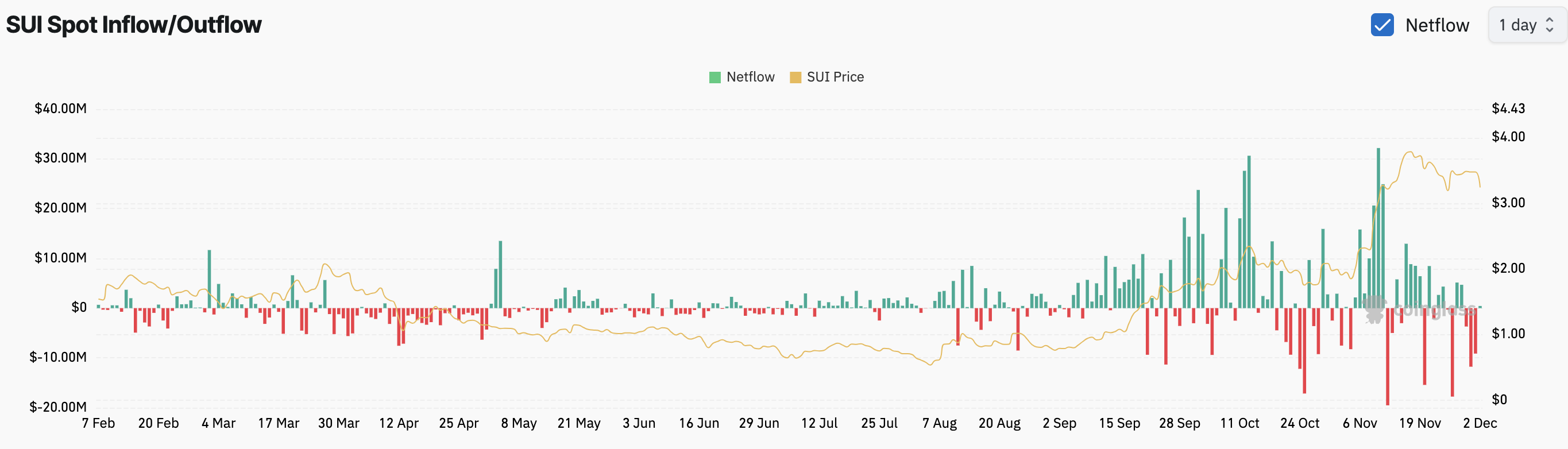The height and width of the screenshot is (449, 1568).
Task: Toggle the yellow SUI Price legend swatch
Action: 795,78
